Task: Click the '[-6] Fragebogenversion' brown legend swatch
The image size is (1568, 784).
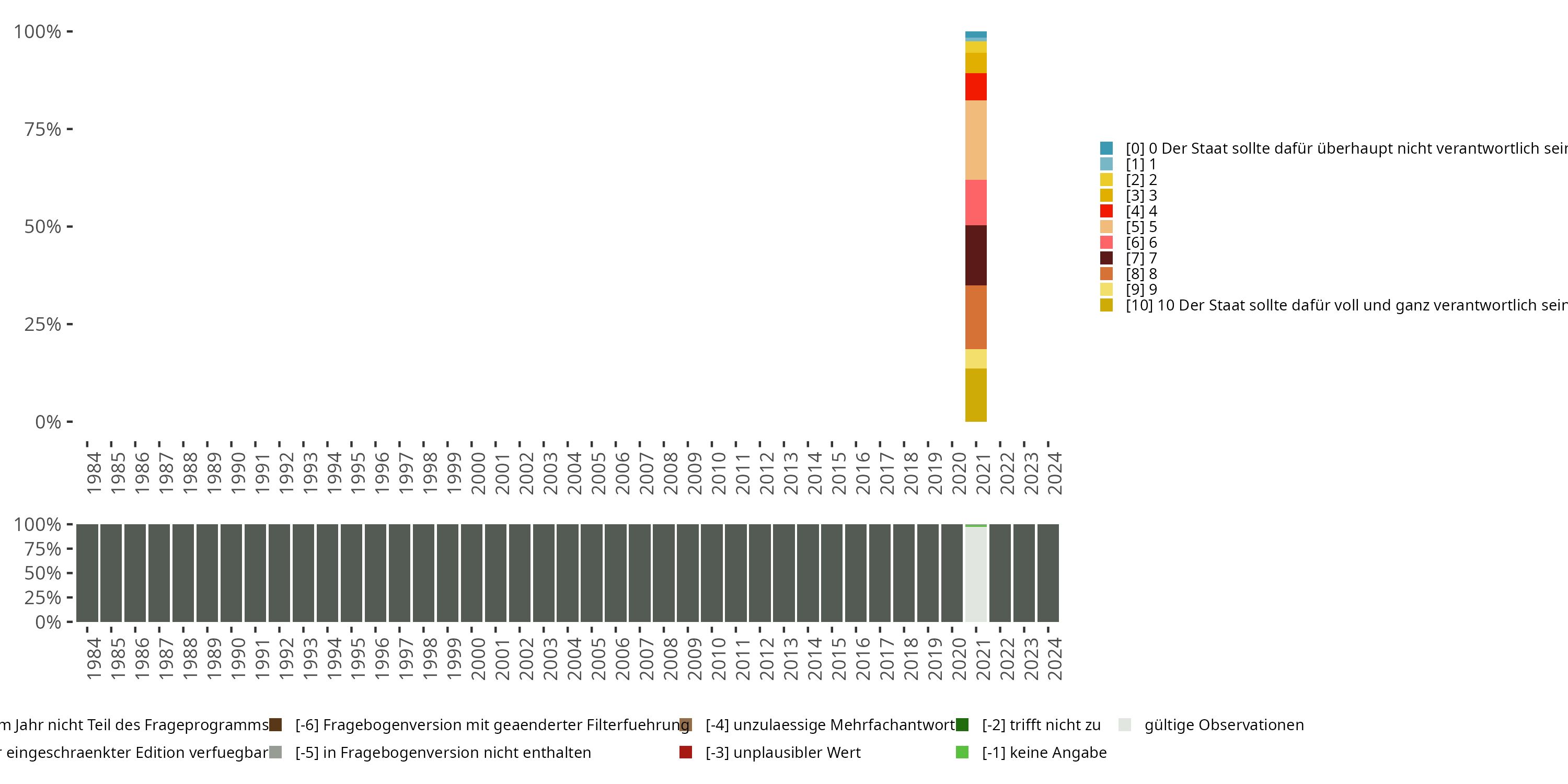Action: [x=275, y=725]
